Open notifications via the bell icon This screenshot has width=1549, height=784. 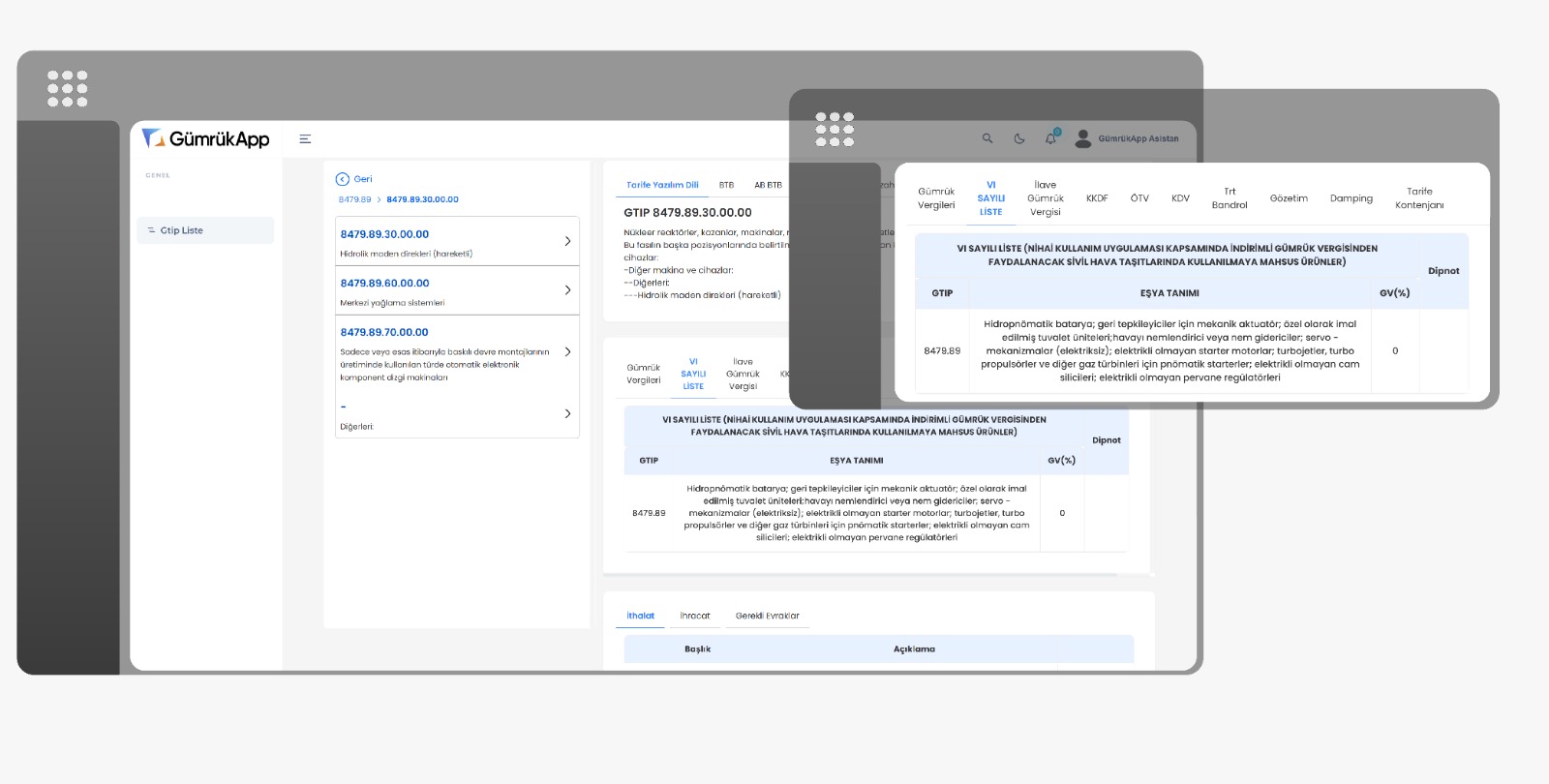1050,138
